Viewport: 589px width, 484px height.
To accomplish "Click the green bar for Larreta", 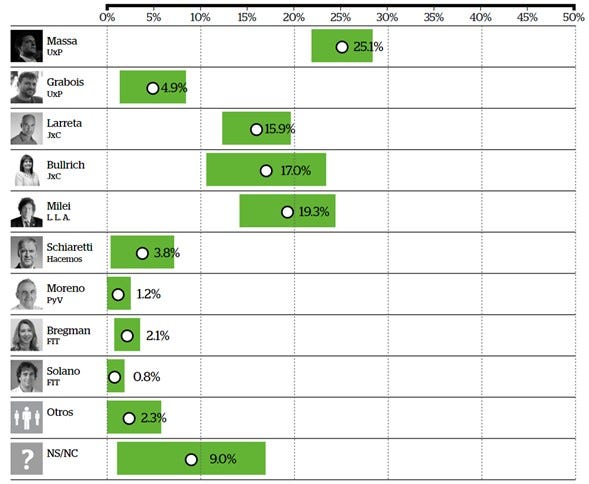I will pyautogui.click(x=257, y=128).
